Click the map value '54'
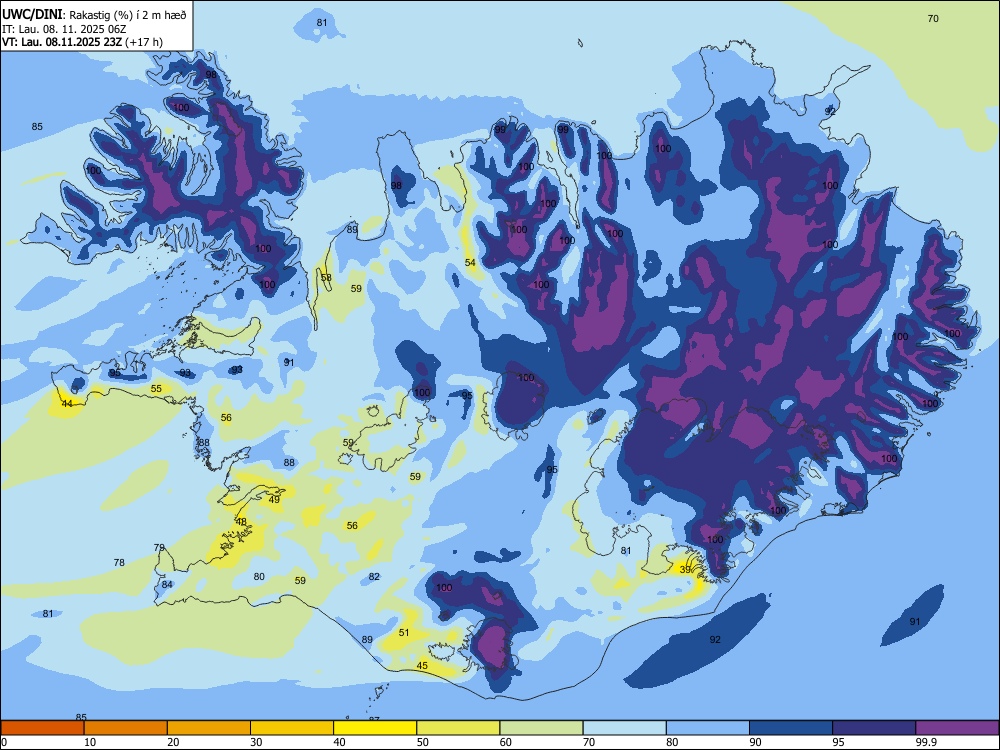Image resolution: width=1000 pixels, height=750 pixels. (470, 263)
